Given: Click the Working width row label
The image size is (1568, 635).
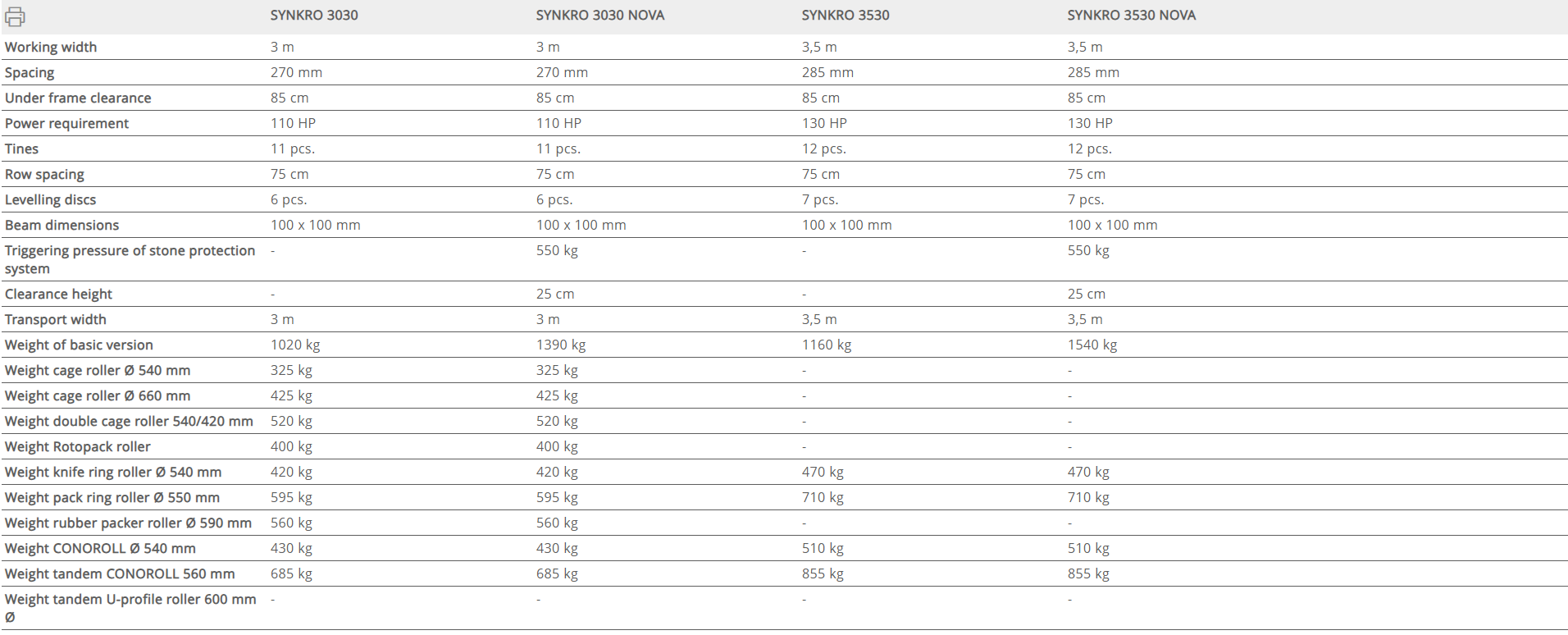Looking at the screenshot, I should [51, 47].
